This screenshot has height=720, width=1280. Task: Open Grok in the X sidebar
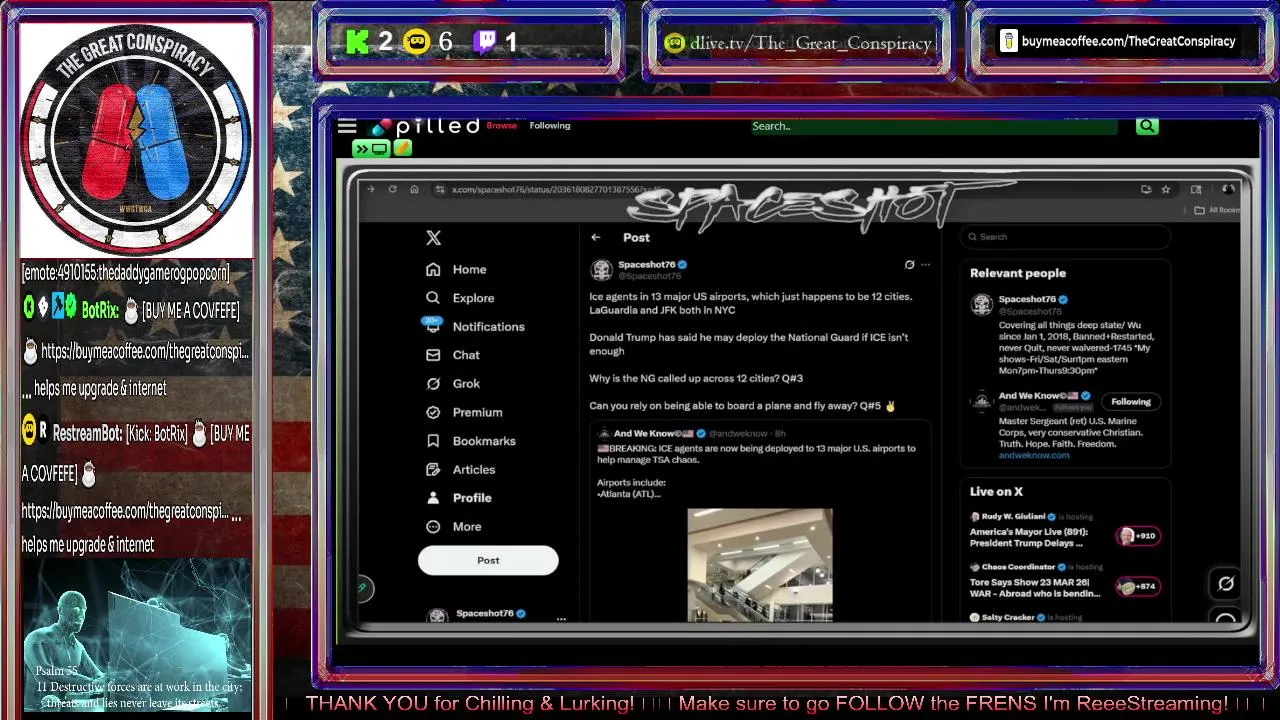tap(453, 383)
